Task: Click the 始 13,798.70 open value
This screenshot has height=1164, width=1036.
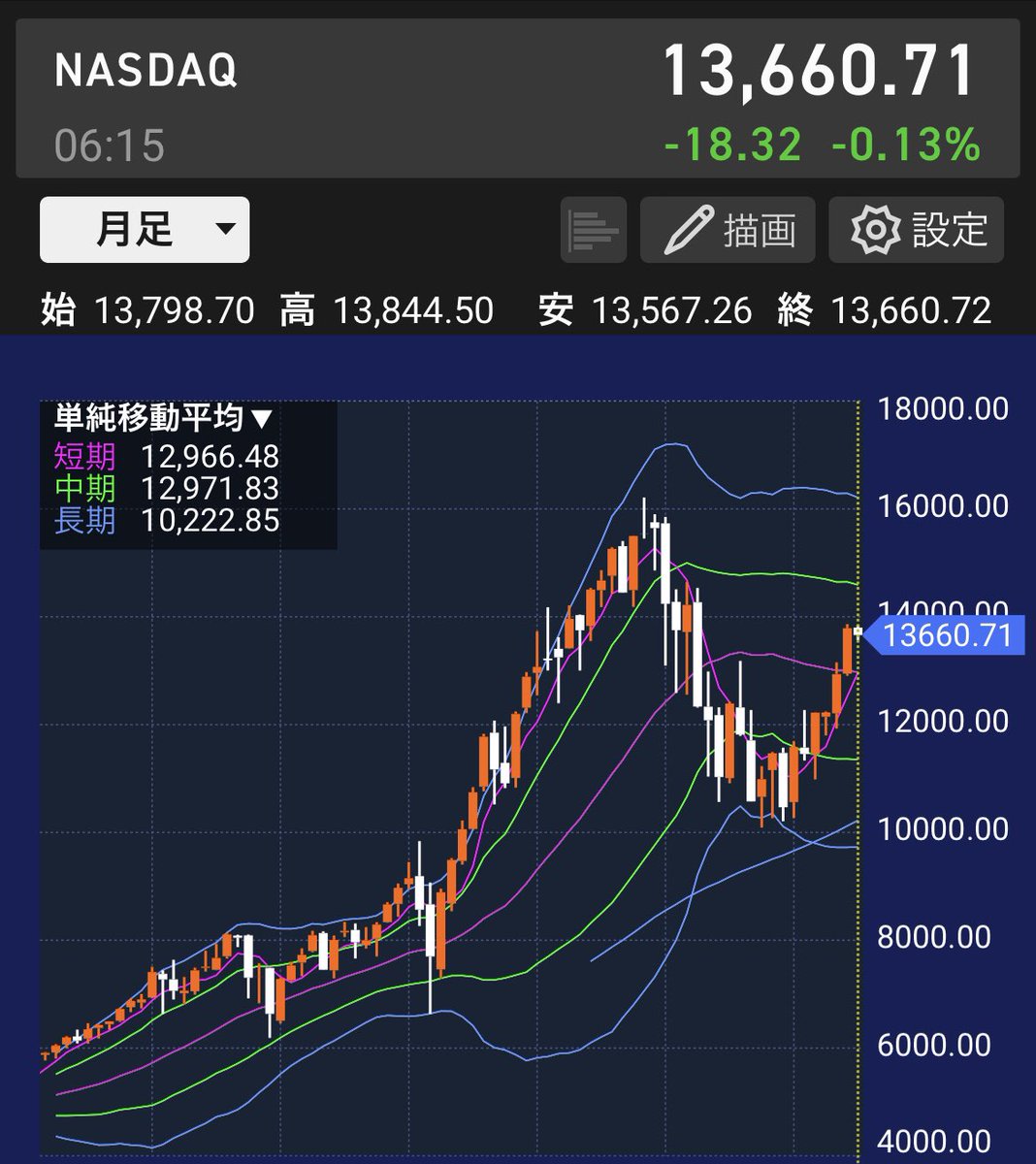Action: tap(147, 310)
